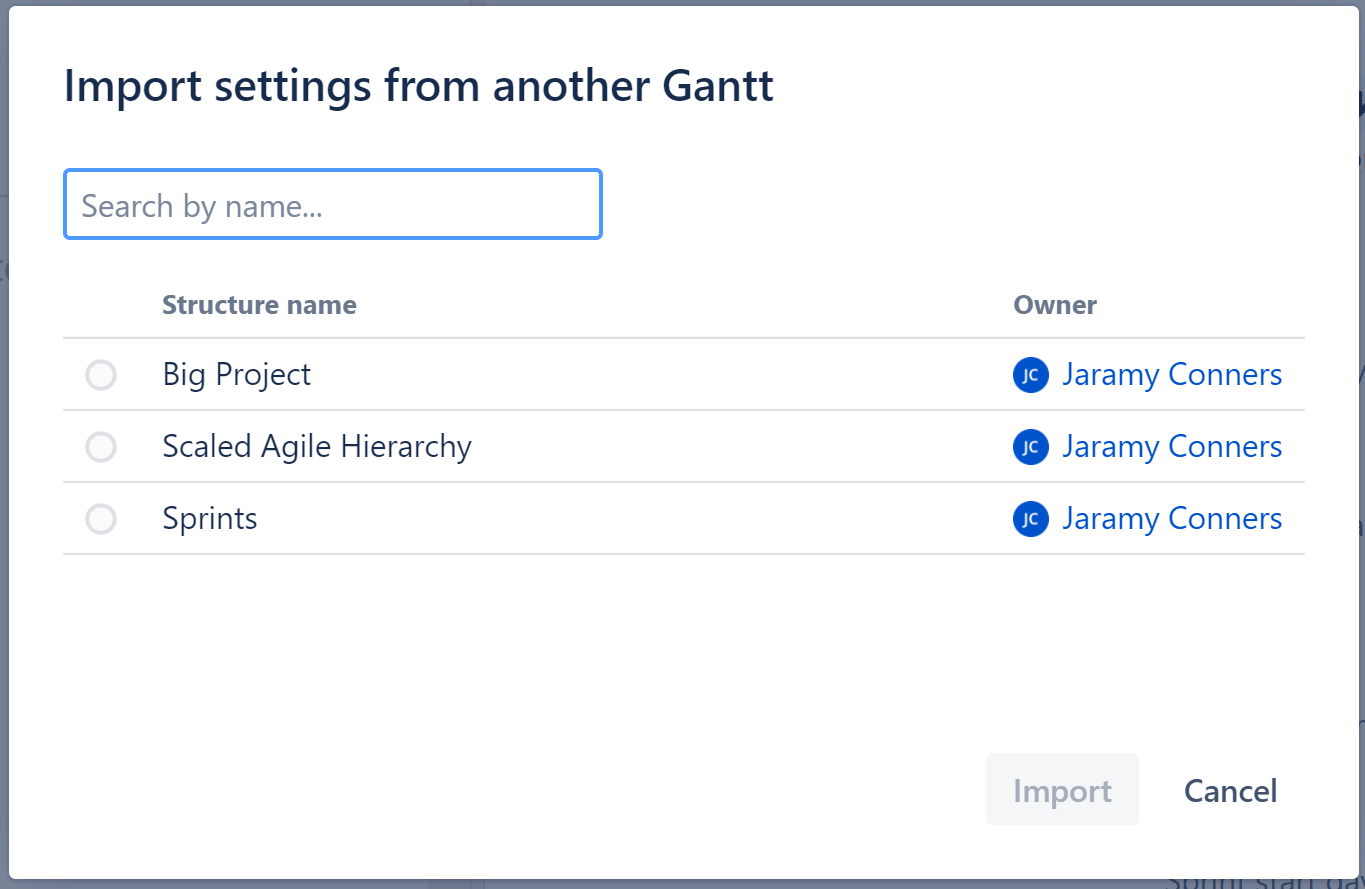This screenshot has width=1365, height=889.
Task: Select the radio button for Scaled Agile Hierarchy
Action: tap(100, 447)
